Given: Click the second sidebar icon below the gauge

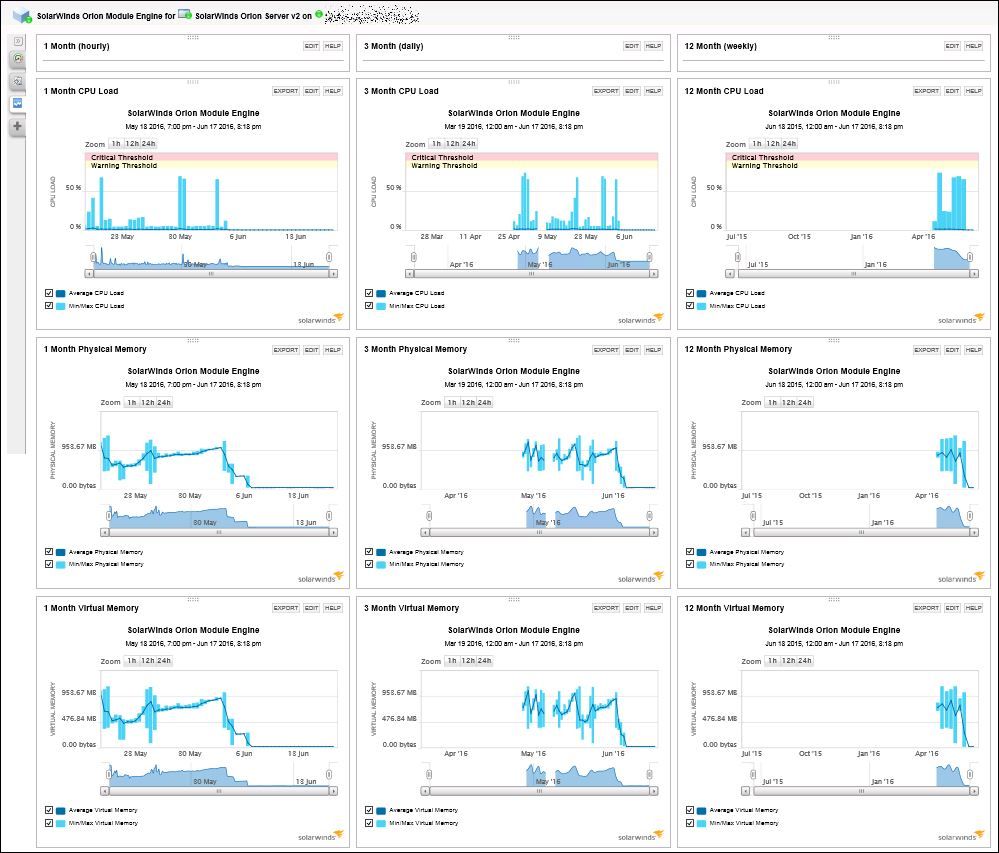Looking at the screenshot, I should (18, 81).
